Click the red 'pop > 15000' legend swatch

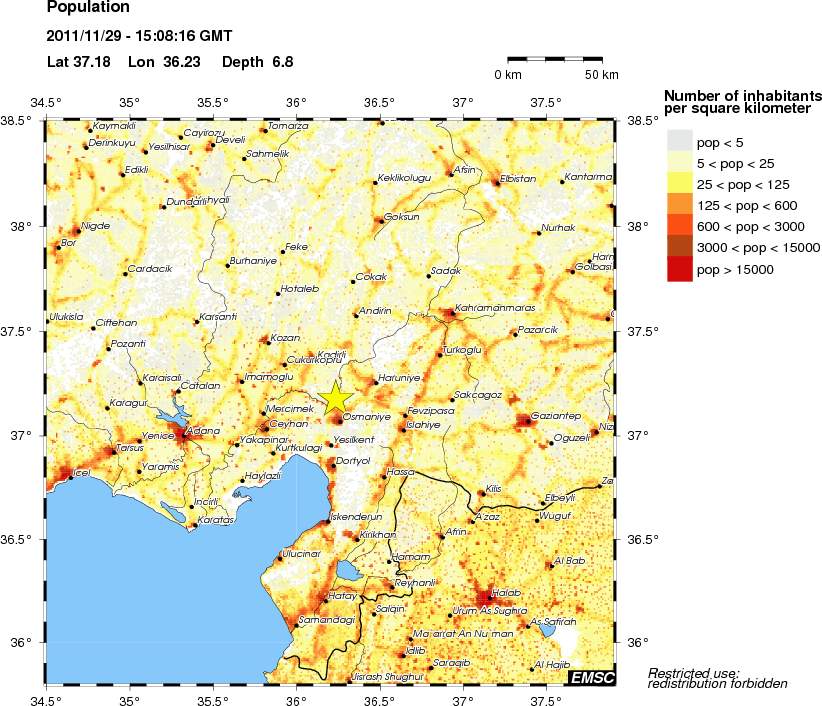click(680, 270)
